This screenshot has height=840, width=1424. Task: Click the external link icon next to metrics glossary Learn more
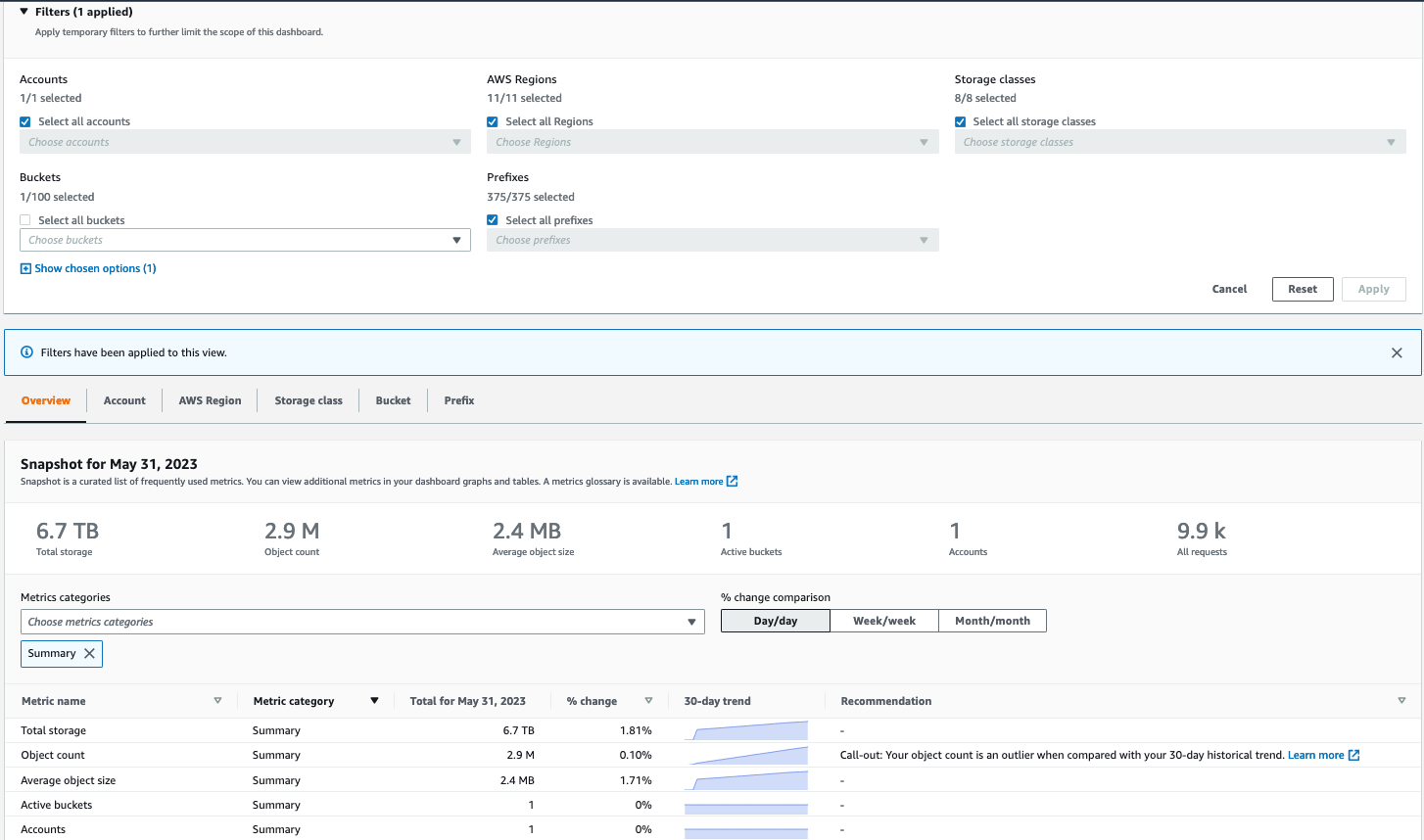734,481
